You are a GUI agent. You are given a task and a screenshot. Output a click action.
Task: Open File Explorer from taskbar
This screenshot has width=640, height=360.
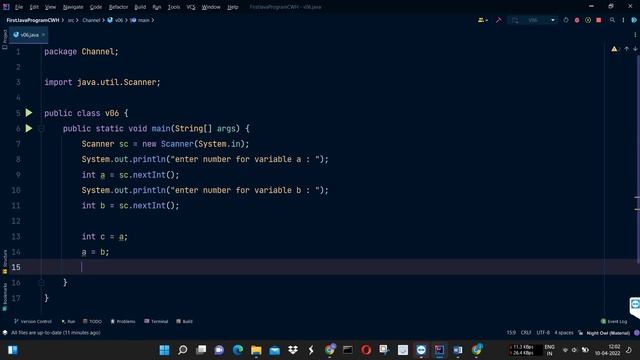[256, 350]
